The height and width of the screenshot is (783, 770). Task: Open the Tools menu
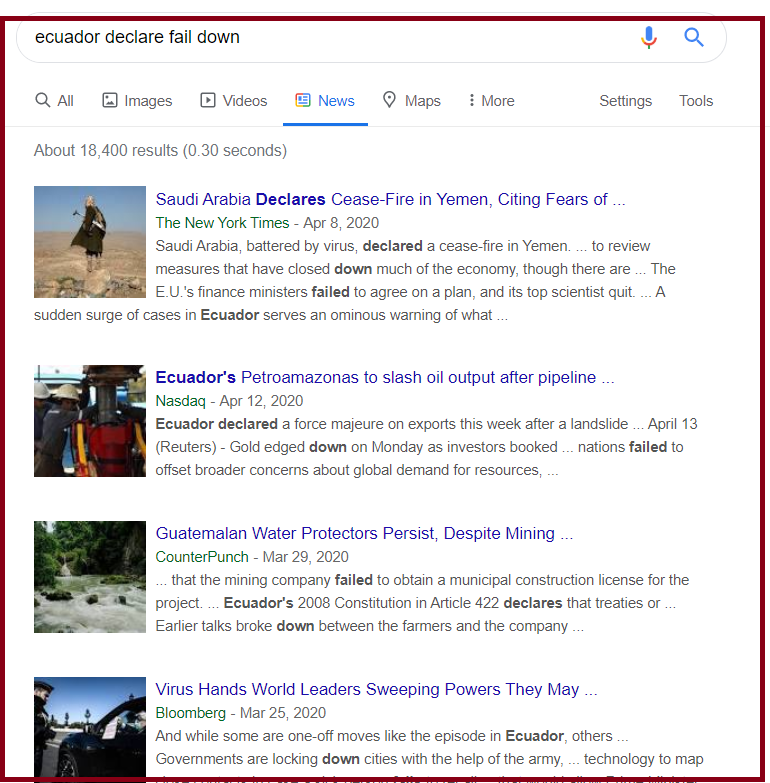click(696, 101)
